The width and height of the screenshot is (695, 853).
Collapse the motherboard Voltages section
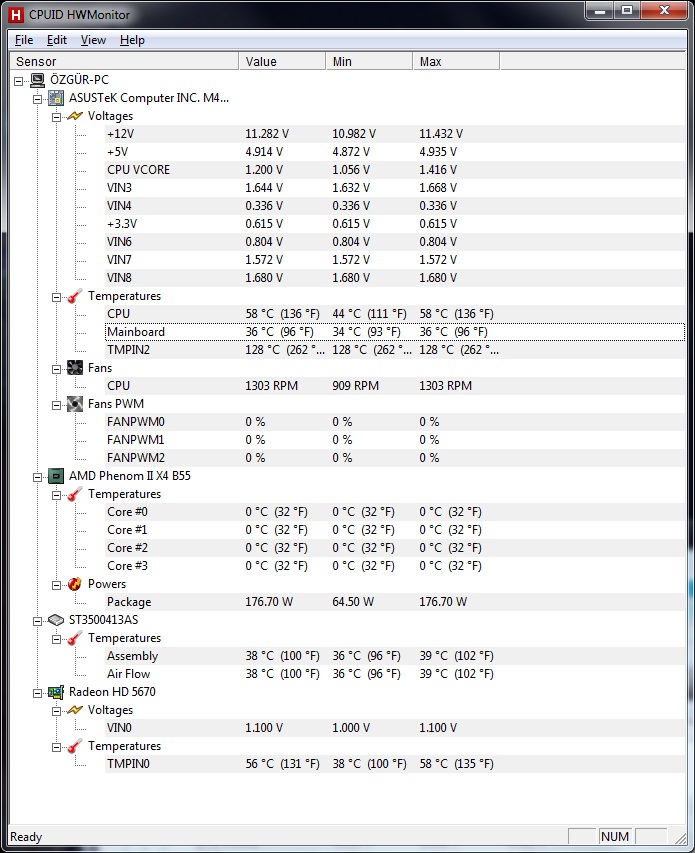57,116
